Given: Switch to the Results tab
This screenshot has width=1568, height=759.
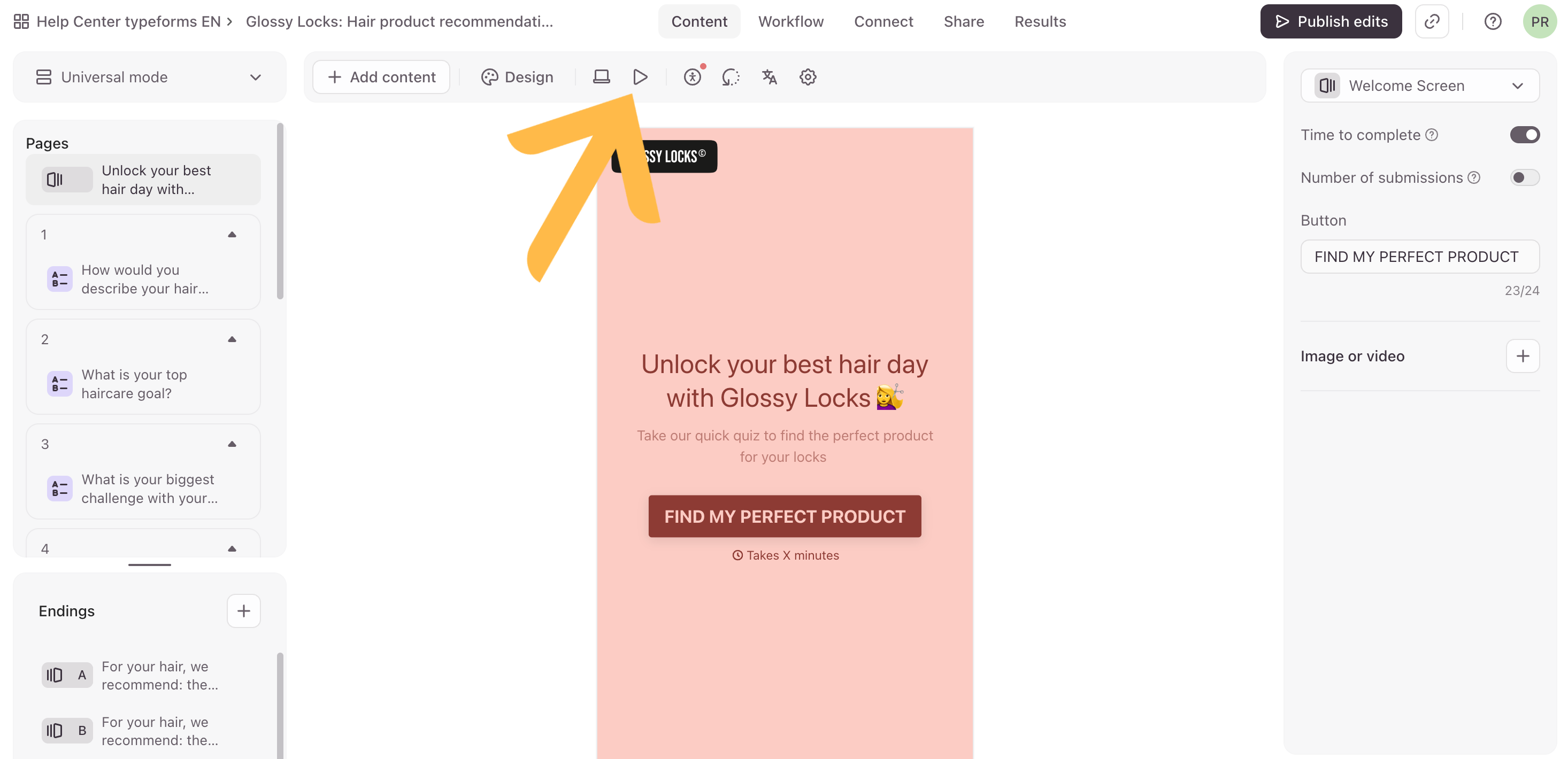Looking at the screenshot, I should (1040, 21).
